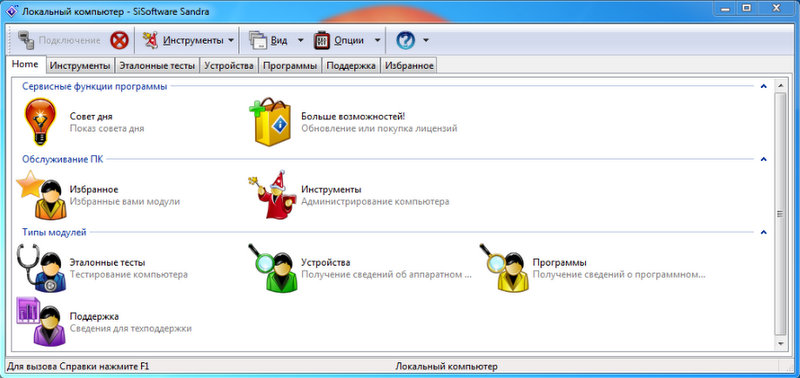Click the red cancel circle toolbar icon
The width and height of the screenshot is (800, 378).
coord(119,40)
